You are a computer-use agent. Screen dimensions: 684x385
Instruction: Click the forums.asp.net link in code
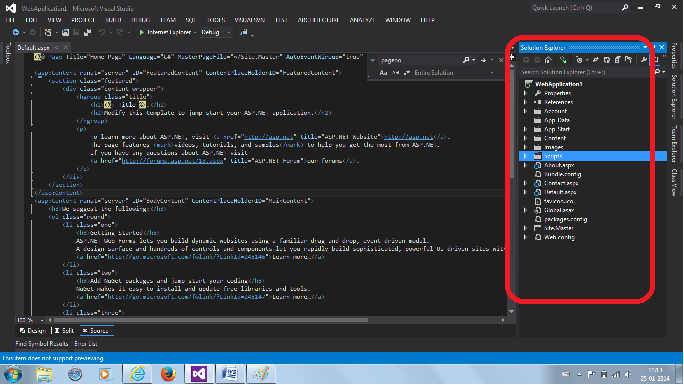(172, 161)
